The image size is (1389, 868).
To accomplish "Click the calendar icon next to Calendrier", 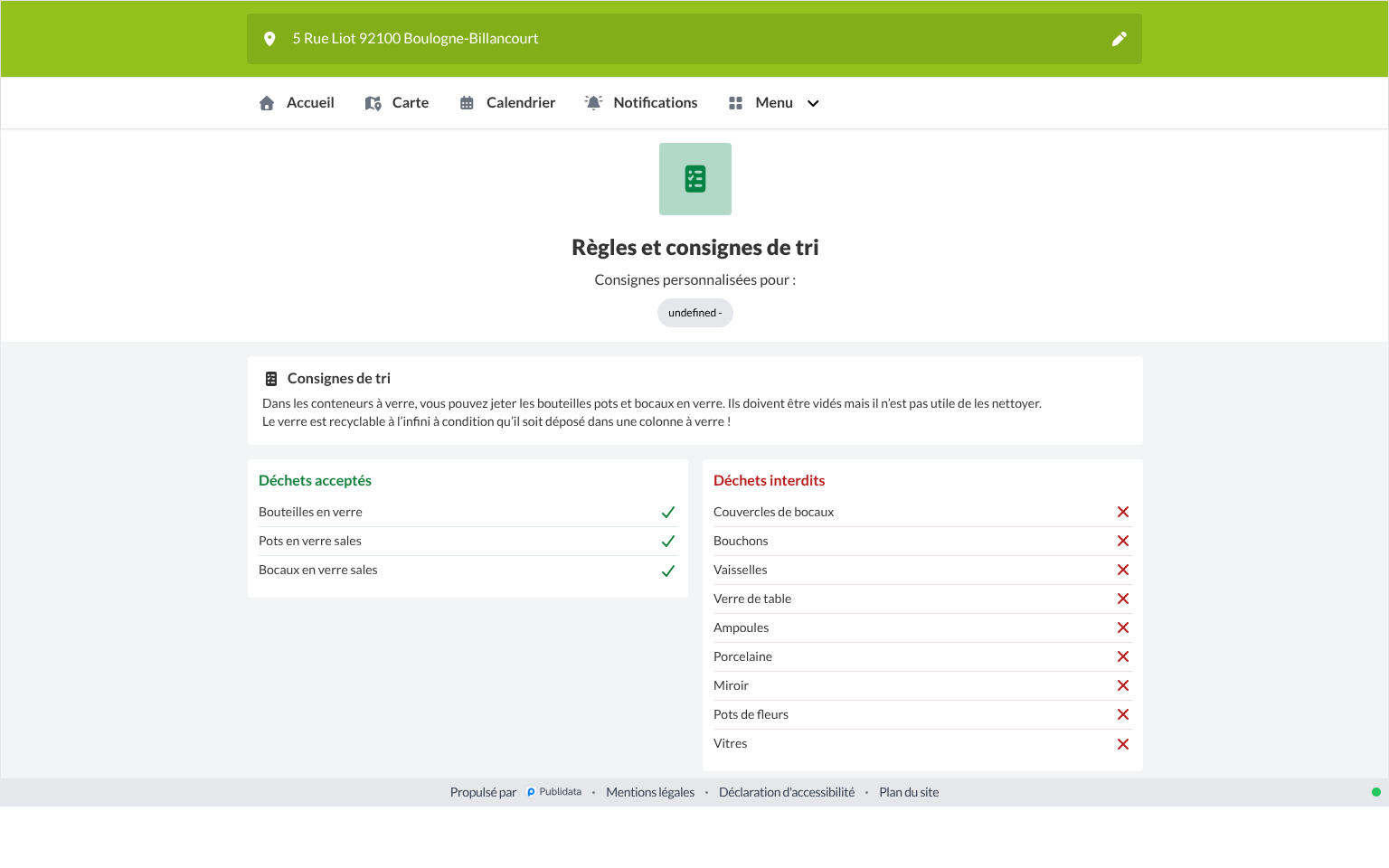I will pyautogui.click(x=467, y=103).
